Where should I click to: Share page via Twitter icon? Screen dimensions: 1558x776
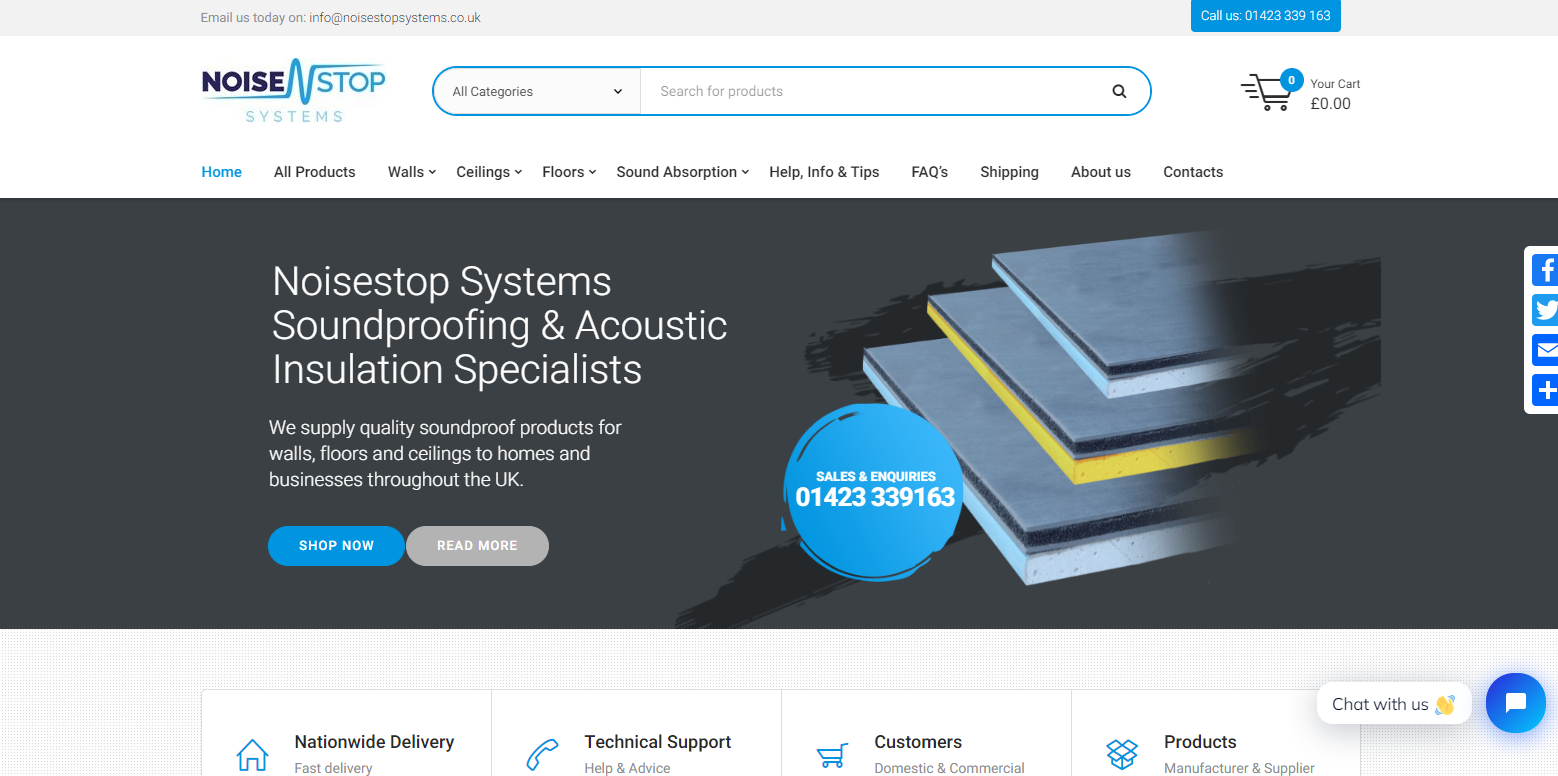1545,310
